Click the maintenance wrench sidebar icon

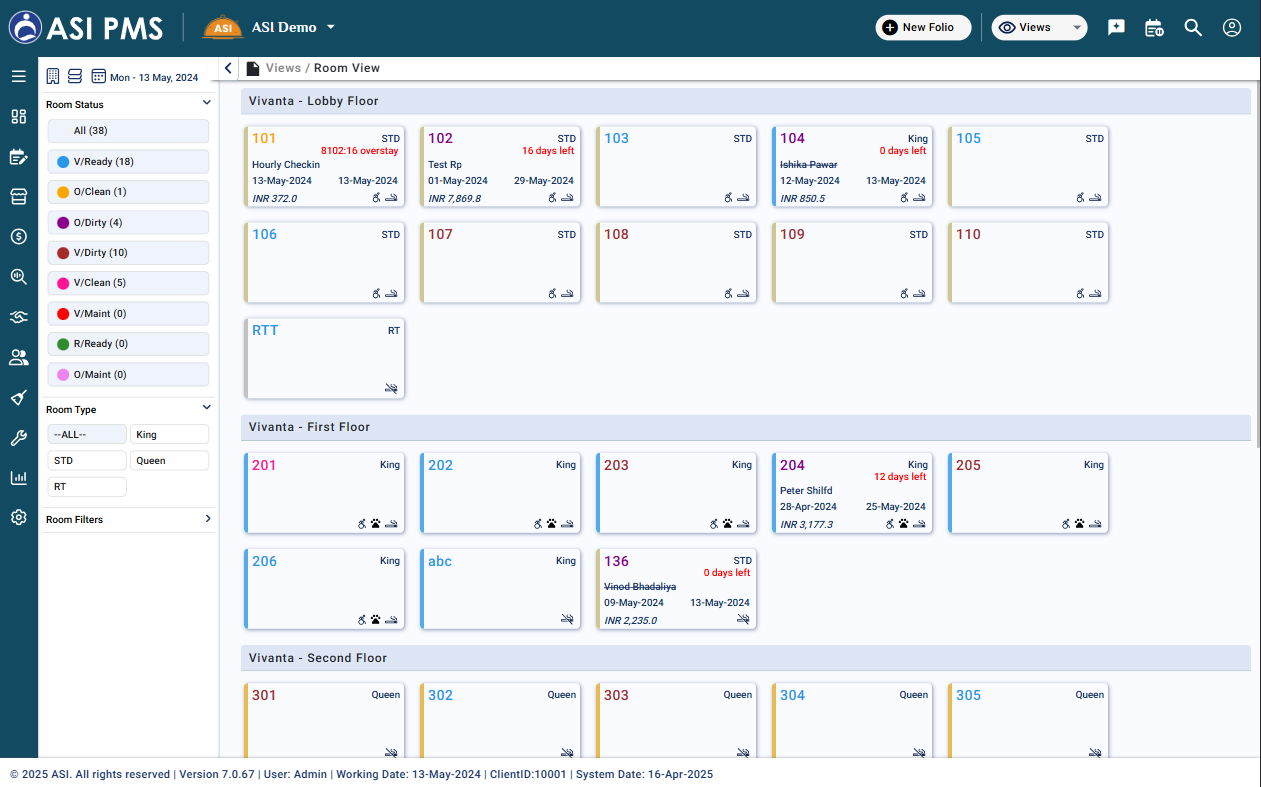(x=18, y=437)
